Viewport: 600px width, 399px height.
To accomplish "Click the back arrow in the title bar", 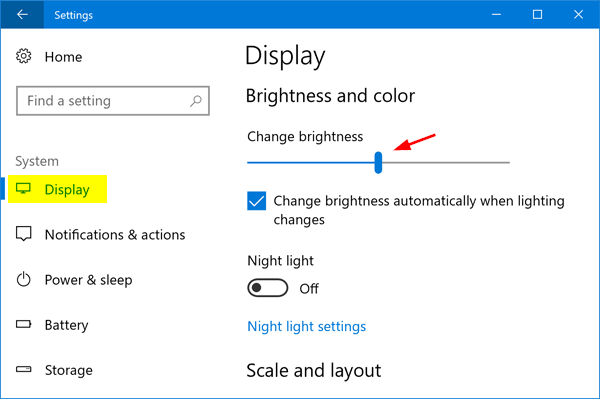I will coord(22,15).
